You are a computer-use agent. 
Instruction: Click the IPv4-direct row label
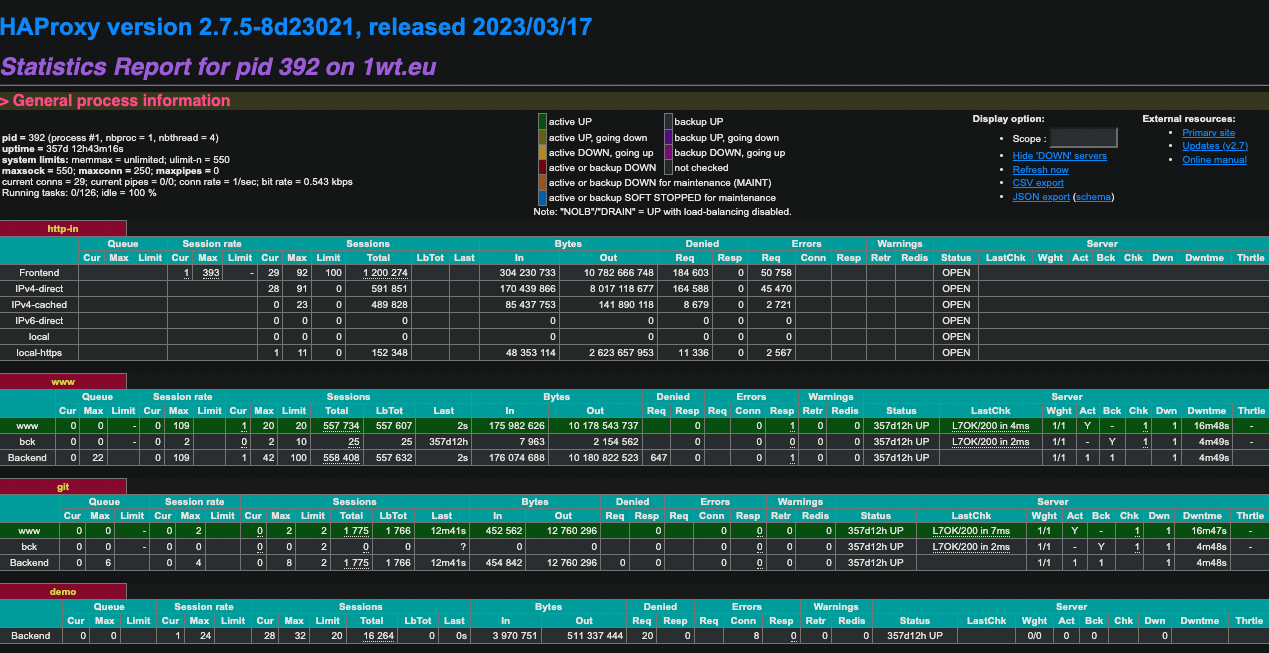coord(39,289)
